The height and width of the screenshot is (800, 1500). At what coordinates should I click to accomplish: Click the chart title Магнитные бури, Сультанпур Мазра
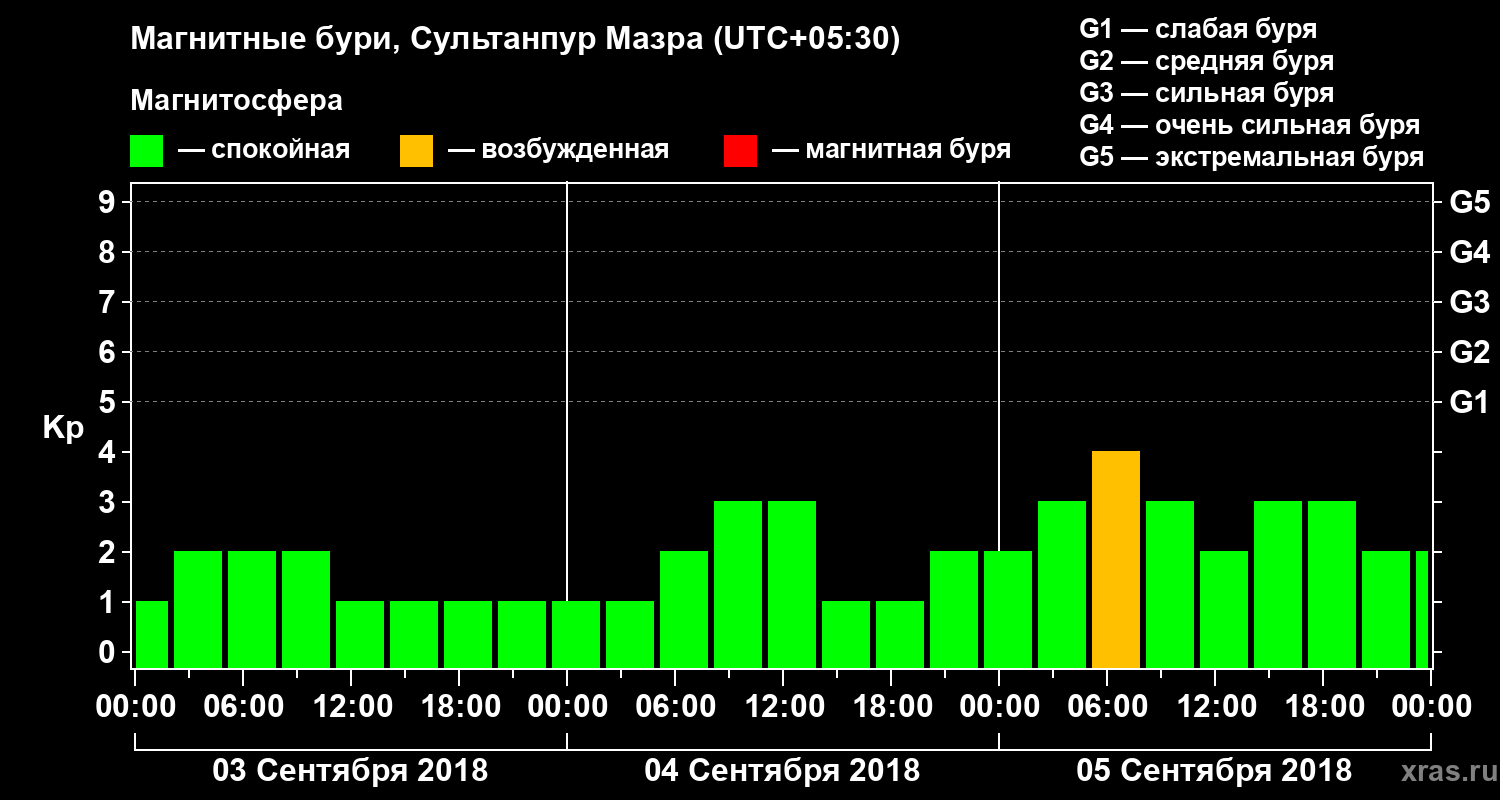click(x=516, y=40)
